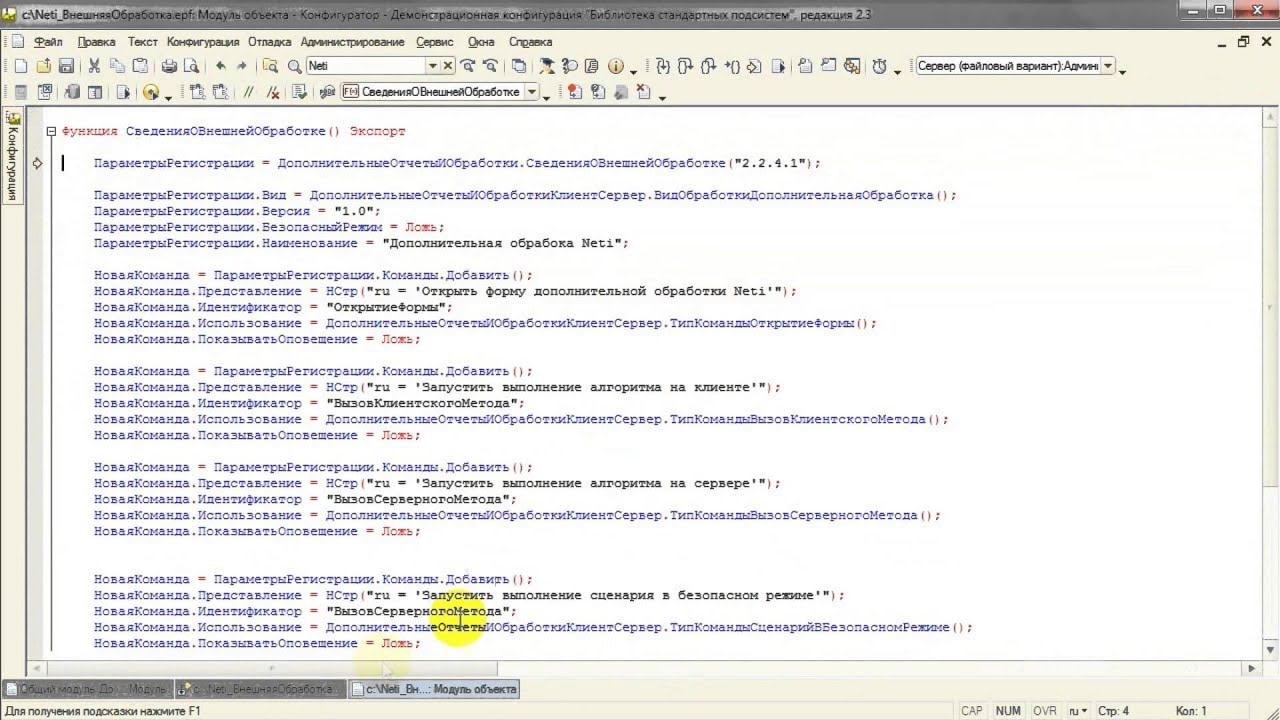Open the Текст menu

tap(142, 42)
